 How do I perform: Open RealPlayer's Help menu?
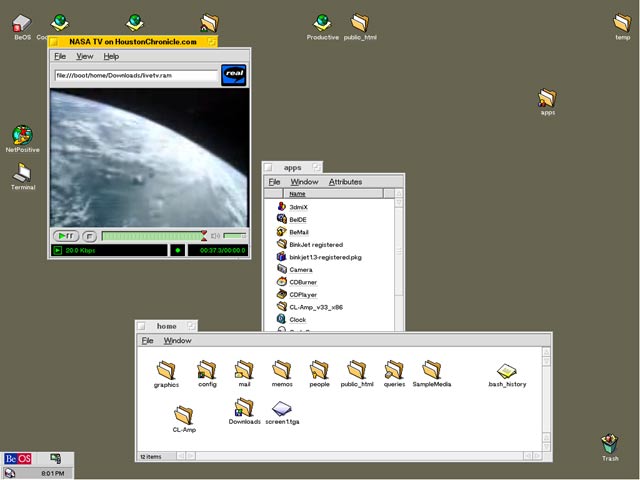(x=111, y=57)
